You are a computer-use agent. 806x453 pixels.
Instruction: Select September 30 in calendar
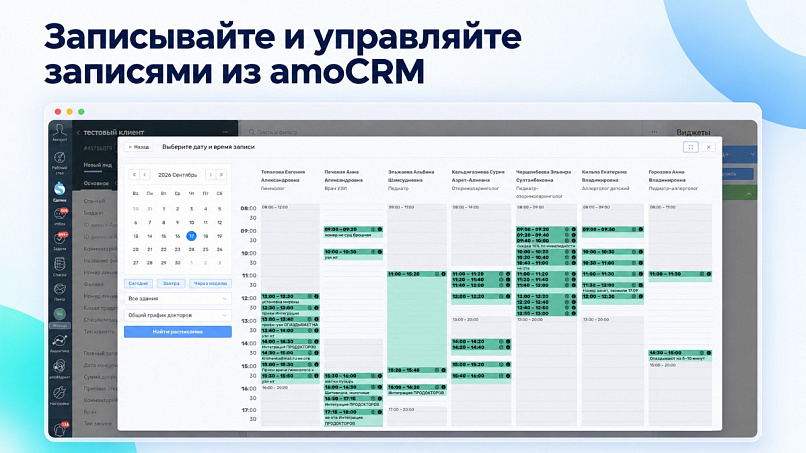click(177, 263)
